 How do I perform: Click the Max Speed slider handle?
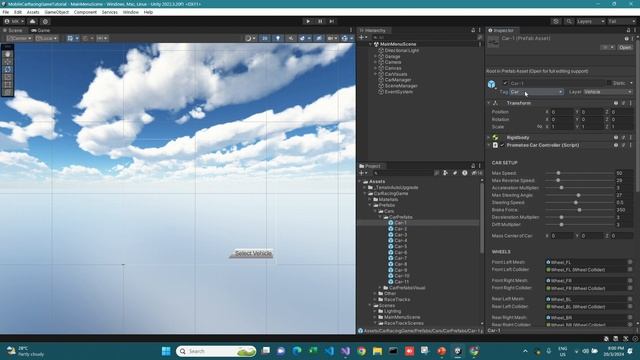click(x=558, y=173)
